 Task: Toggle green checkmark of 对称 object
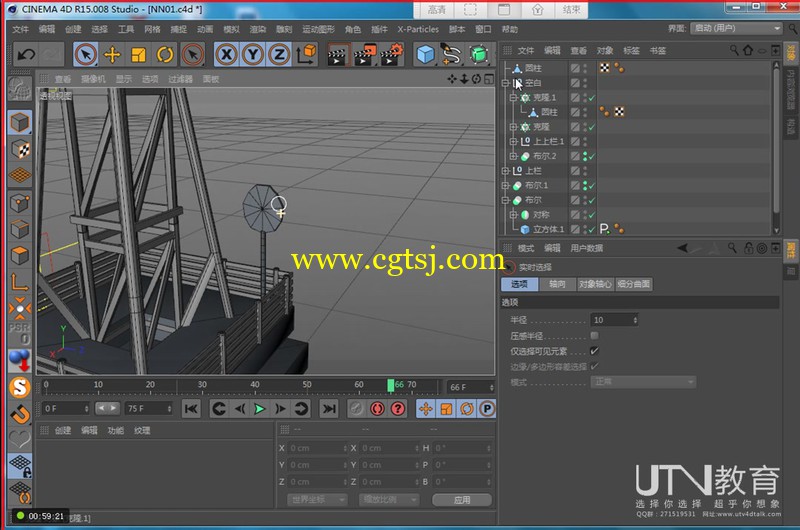(592, 215)
